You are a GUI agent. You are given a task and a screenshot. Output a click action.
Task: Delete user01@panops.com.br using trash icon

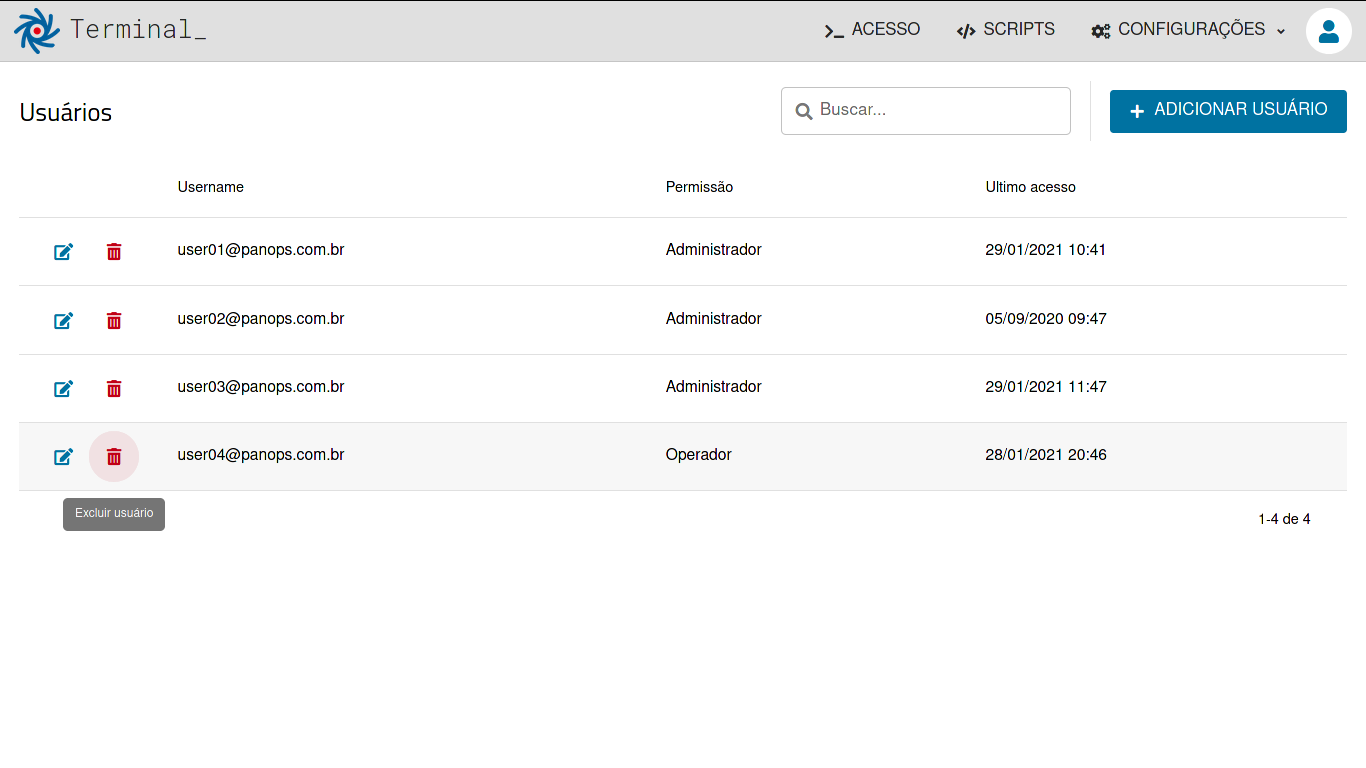(x=114, y=252)
